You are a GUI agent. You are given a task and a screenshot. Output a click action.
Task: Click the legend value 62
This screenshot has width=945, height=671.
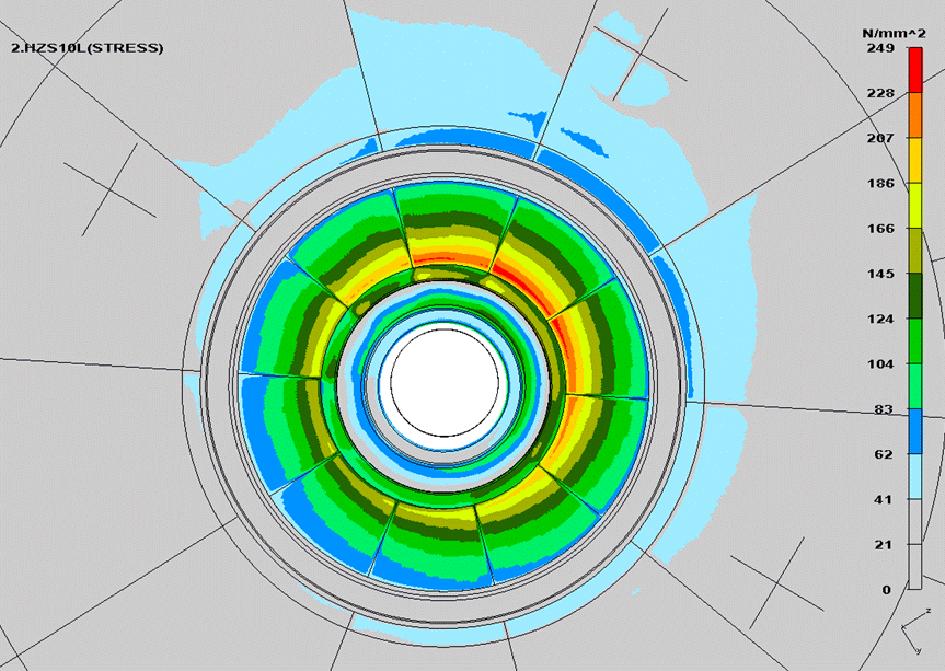(x=884, y=455)
